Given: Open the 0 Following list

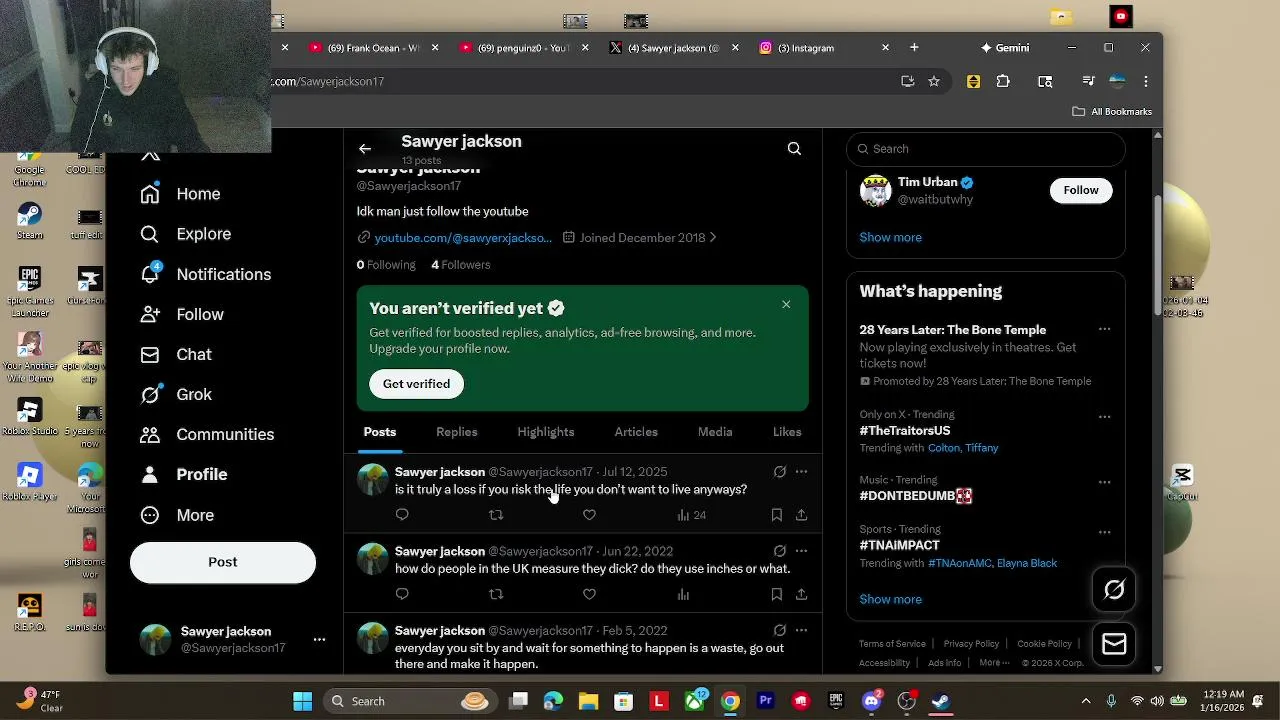Looking at the screenshot, I should tap(386, 265).
